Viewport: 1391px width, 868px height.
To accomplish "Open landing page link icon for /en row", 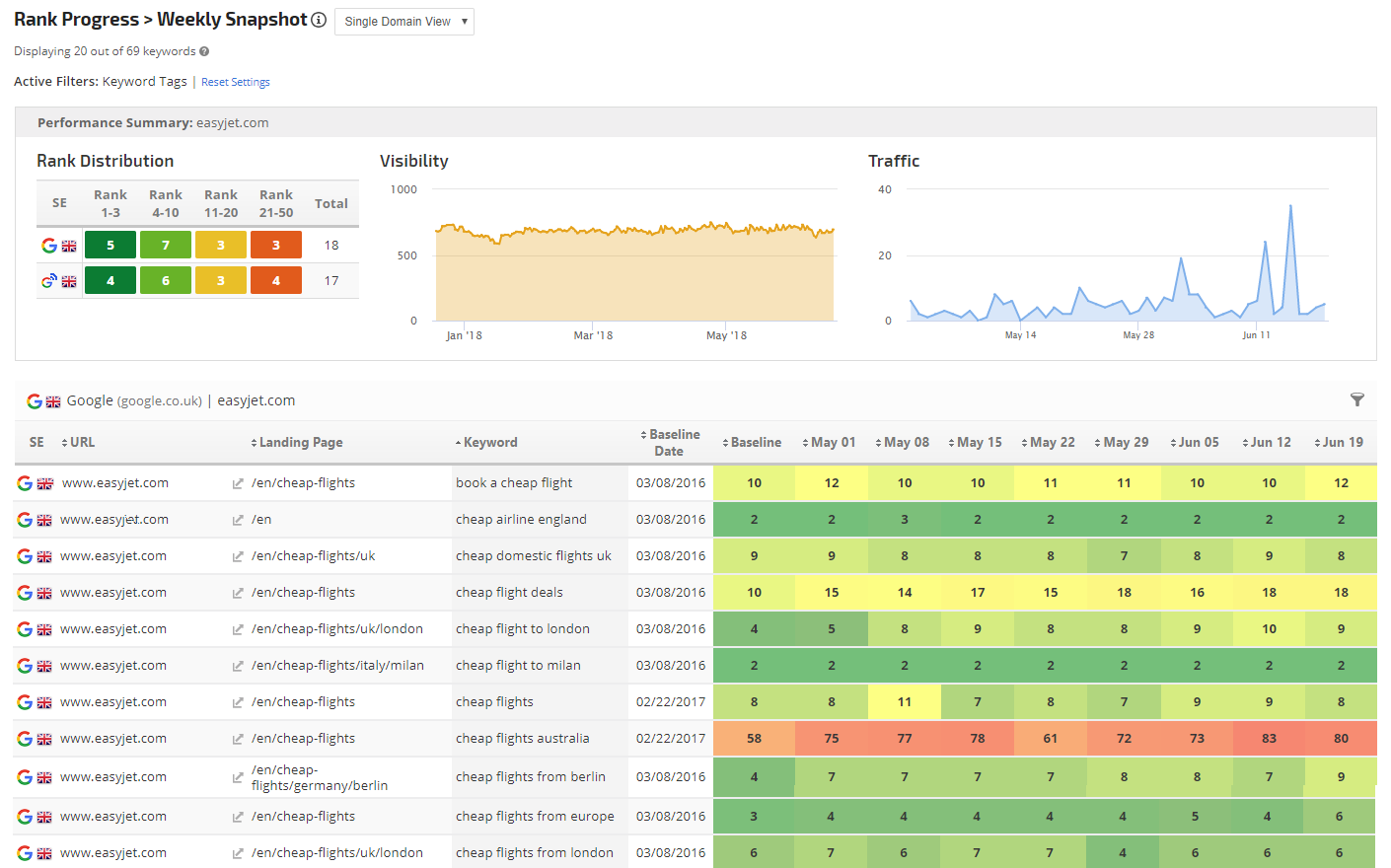I will coord(238,520).
